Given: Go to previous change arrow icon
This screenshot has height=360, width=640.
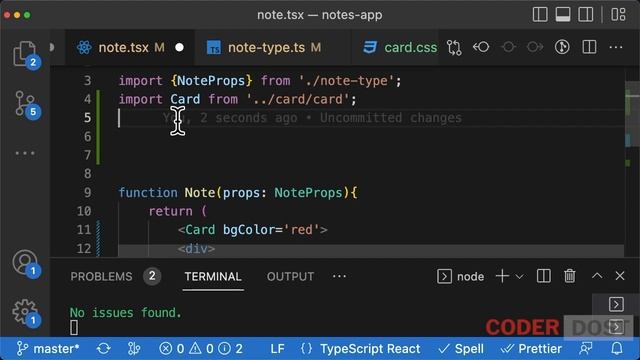Looking at the screenshot, I should click(481, 47).
